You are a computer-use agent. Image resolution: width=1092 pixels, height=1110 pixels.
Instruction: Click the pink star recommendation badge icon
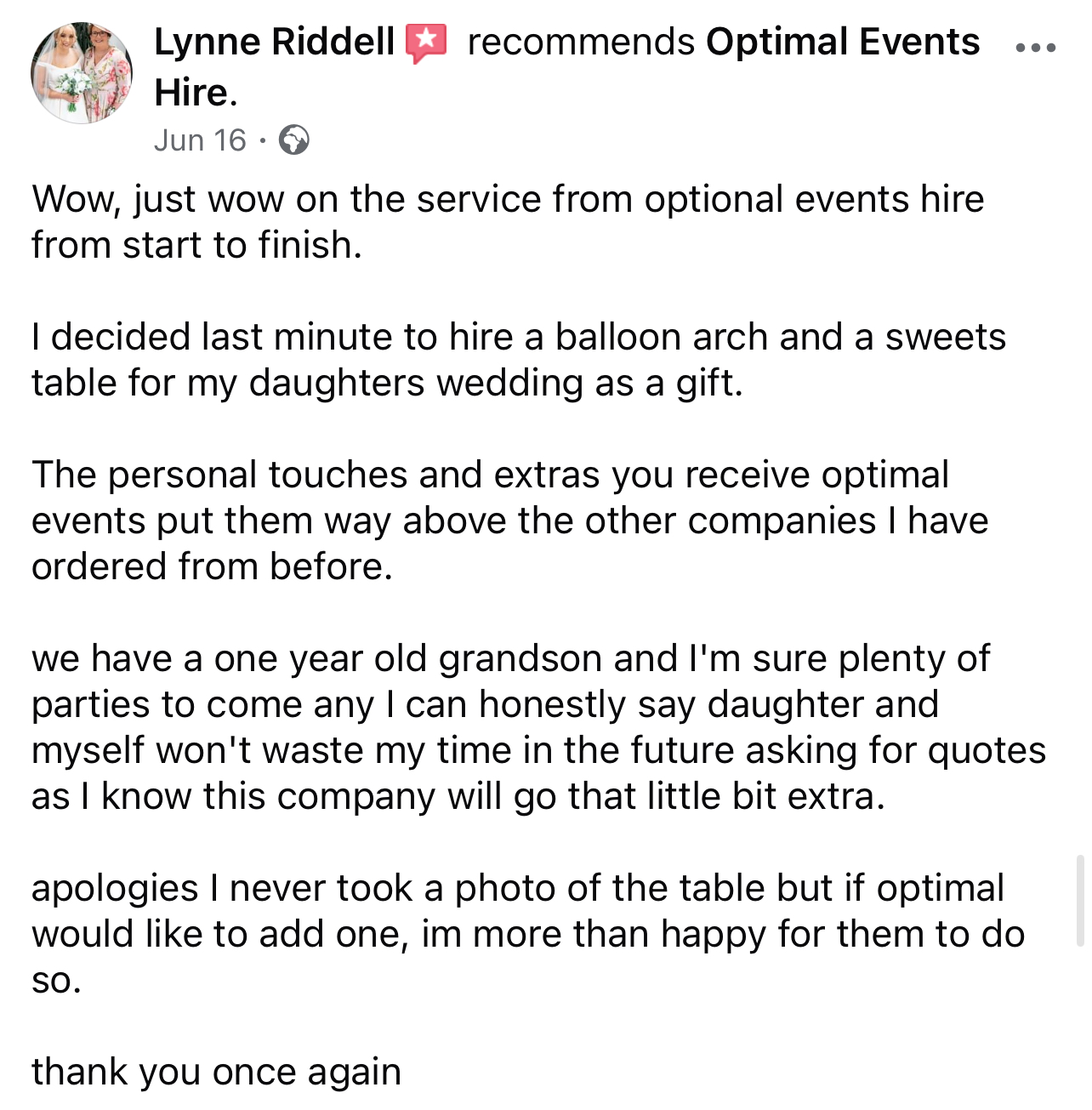(x=426, y=43)
